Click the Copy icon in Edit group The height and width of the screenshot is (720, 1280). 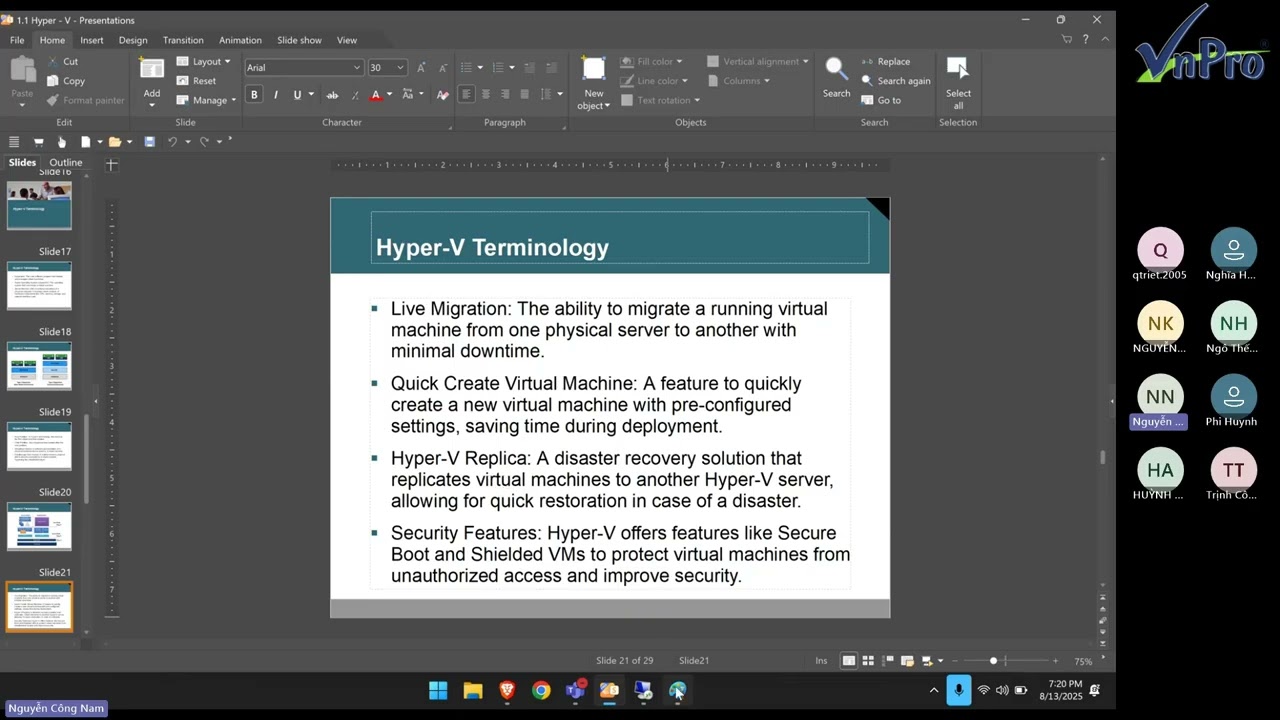52,81
